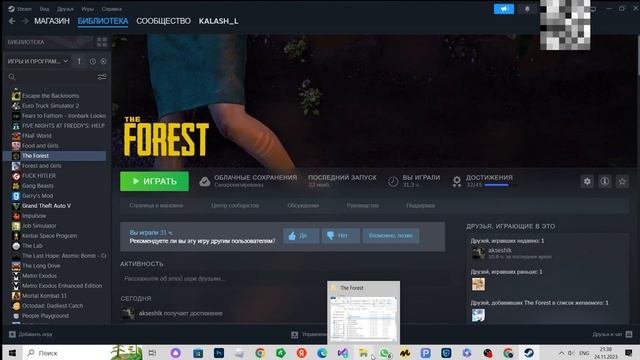
Task: Open the View menu
Action: [x=44, y=9]
